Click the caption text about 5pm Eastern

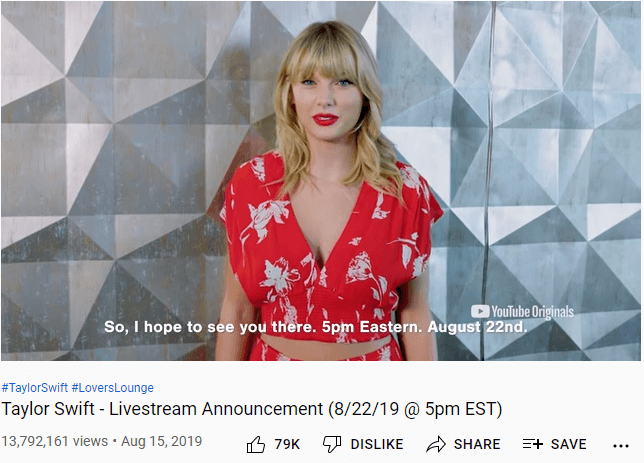pos(315,327)
